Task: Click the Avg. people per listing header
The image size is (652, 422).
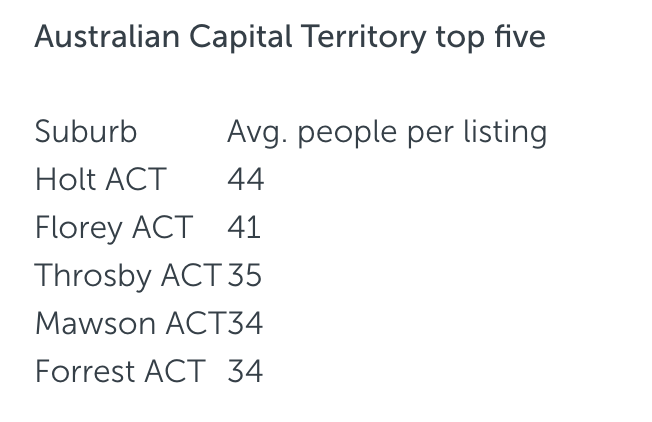Action: pyautogui.click(x=387, y=133)
